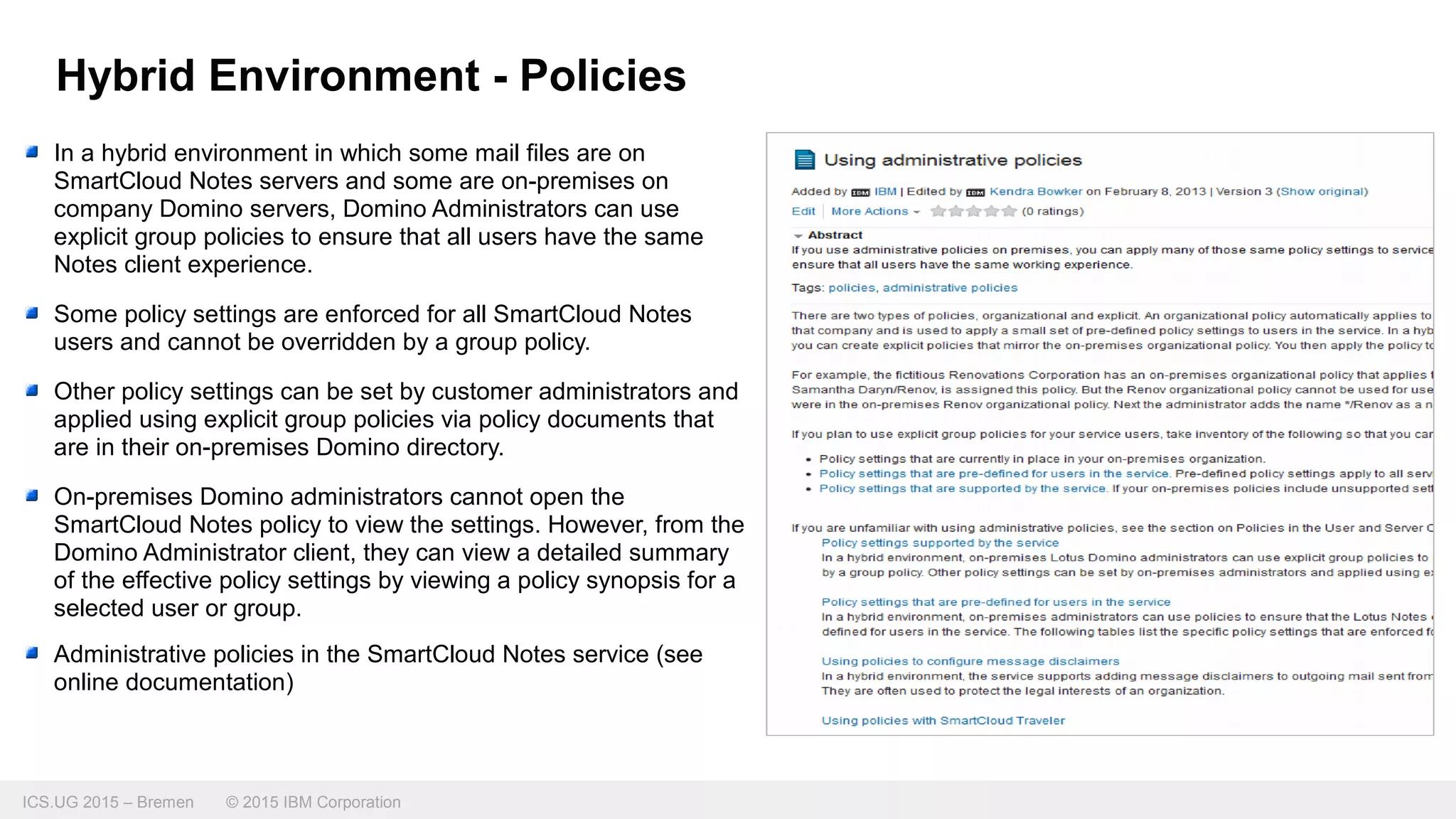Click the document icon beside Using administrative policies
This screenshot has width=1456, height=819.
coord(804,160)
